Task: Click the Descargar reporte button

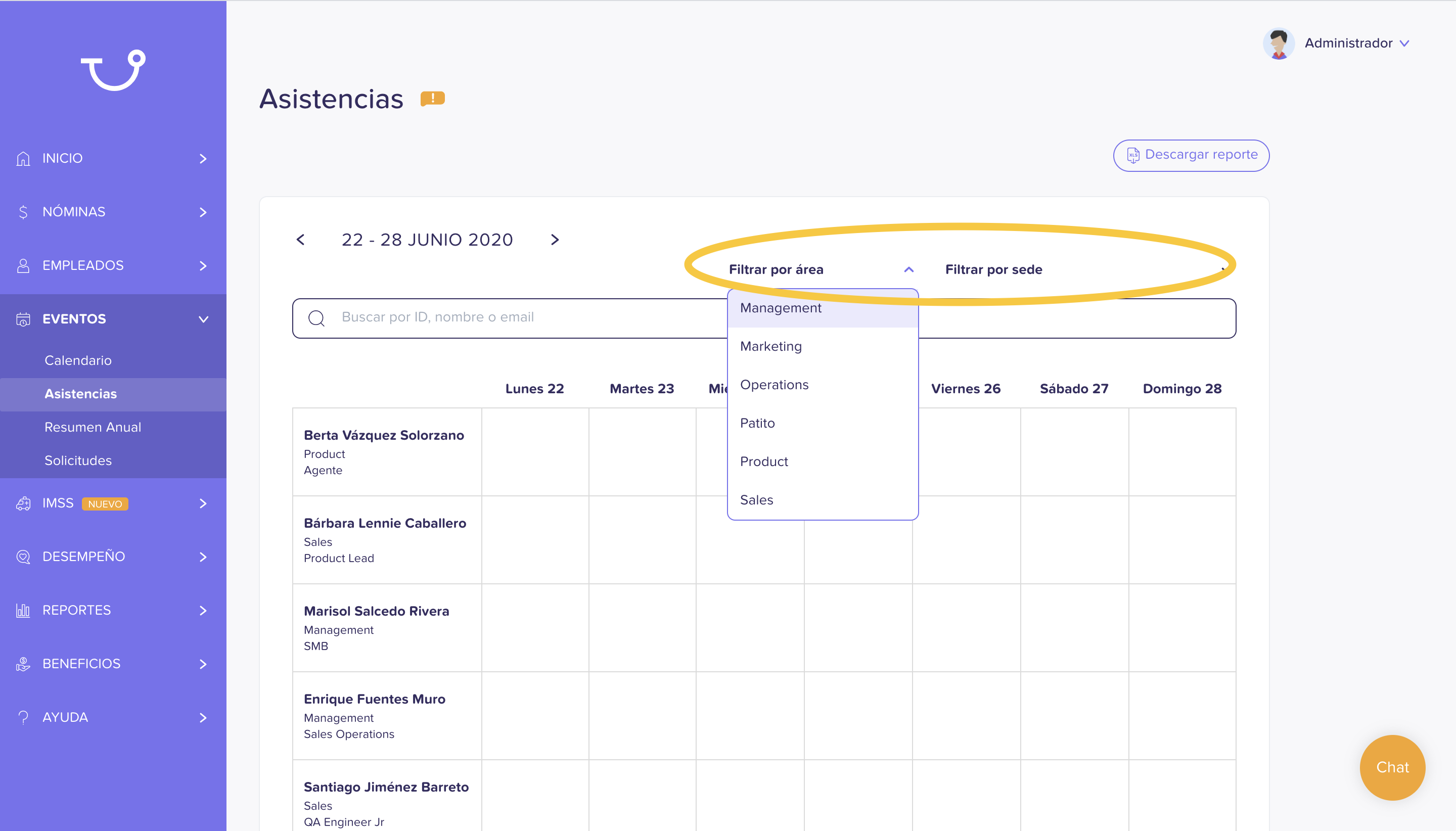Action: click(x=1191, y=155)
